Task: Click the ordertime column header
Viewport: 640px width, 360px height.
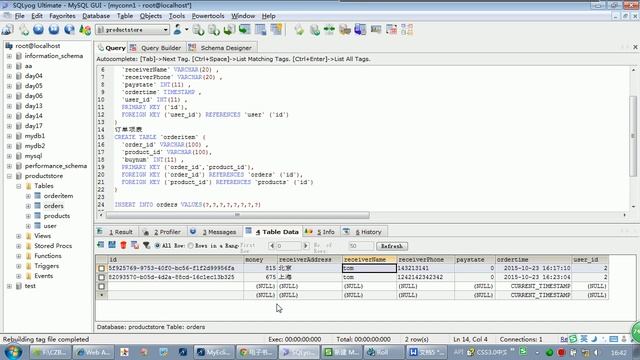Action: pyautogui.click(x=533, y=260)
